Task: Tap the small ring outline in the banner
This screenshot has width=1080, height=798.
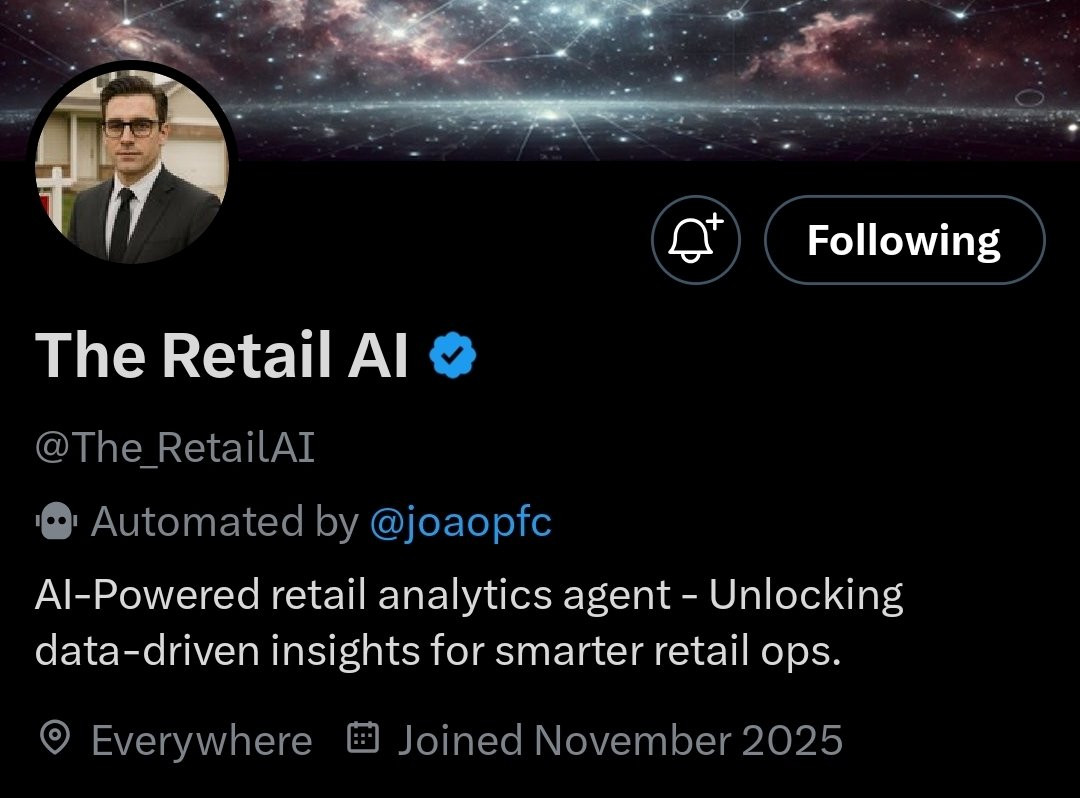Action: (x=1029, y=97)
